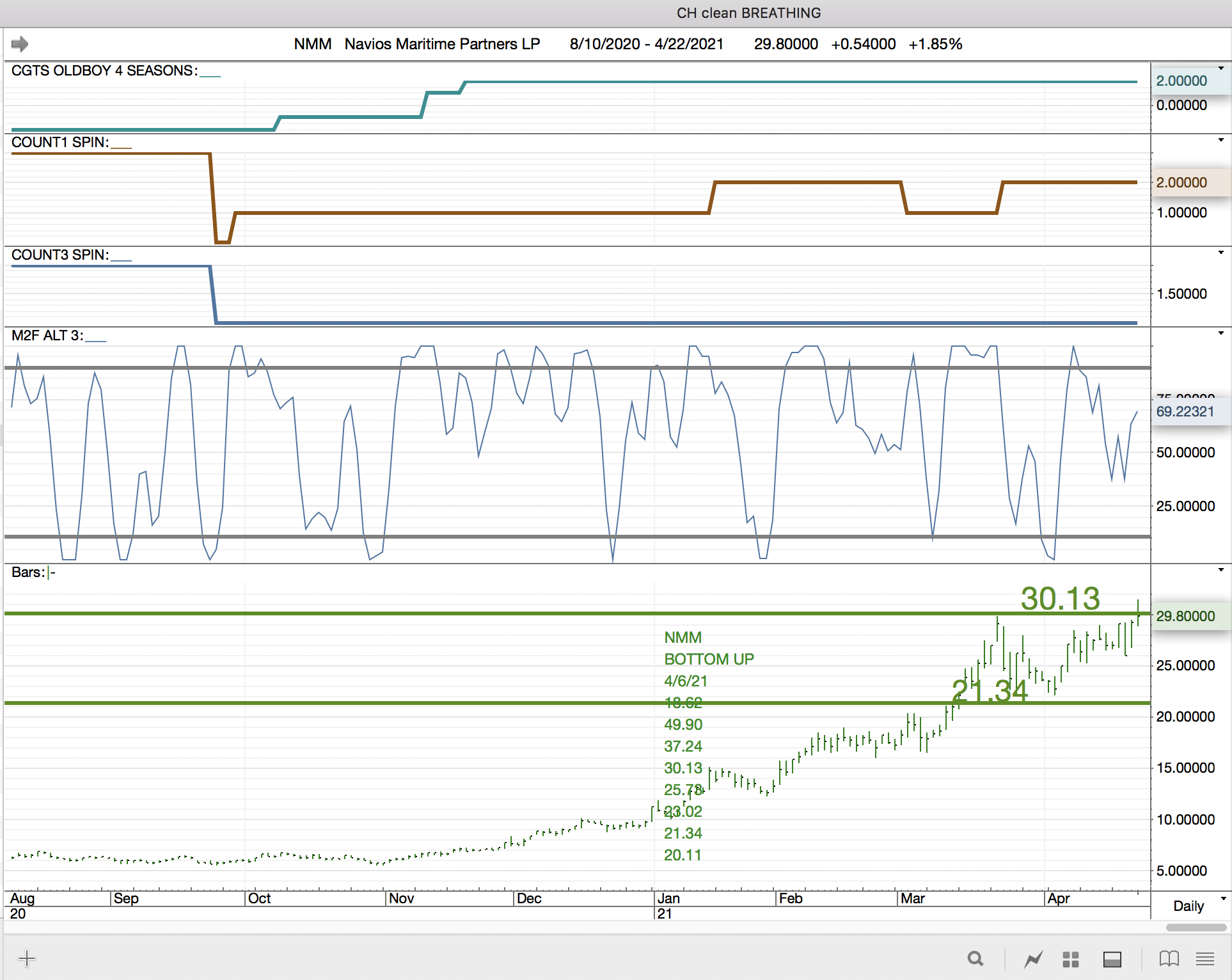This screenshot has height=980, width=1232.
Task: Click the NMM ticker symbol
Action: [312, 44]
